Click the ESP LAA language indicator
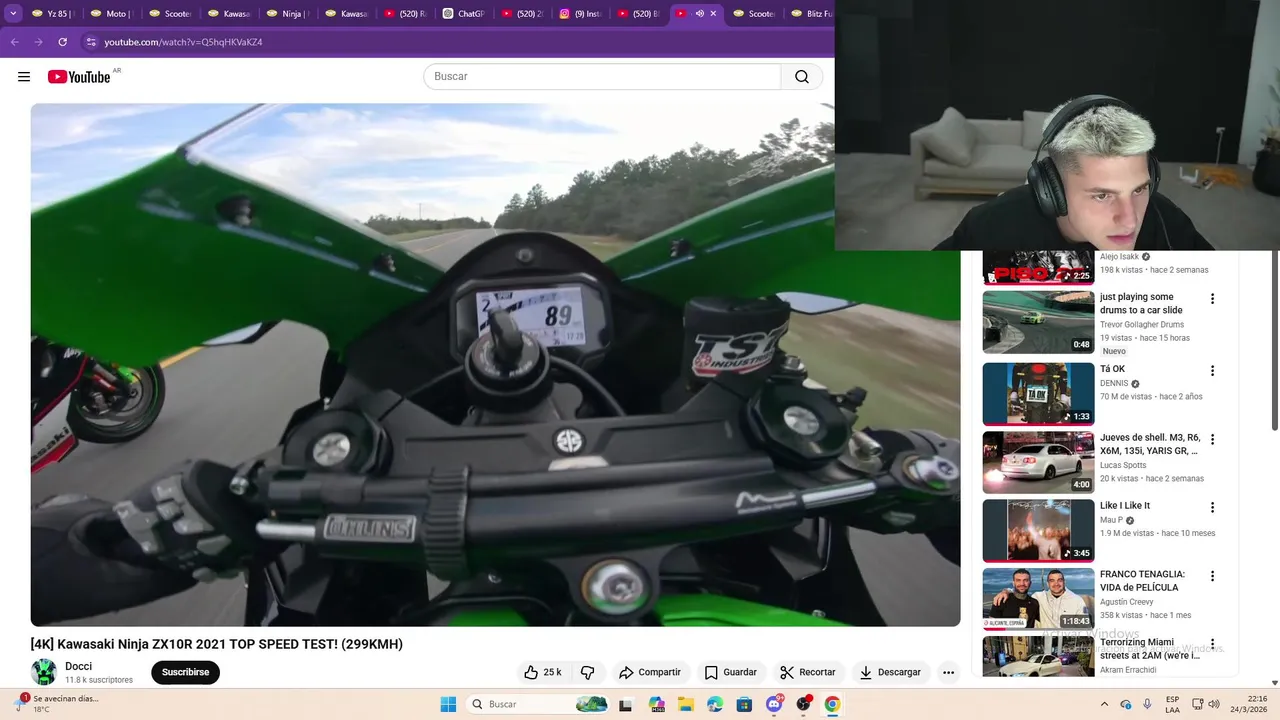The width and height of the screenshot is (1280, 720). (x=1172, y=704)
